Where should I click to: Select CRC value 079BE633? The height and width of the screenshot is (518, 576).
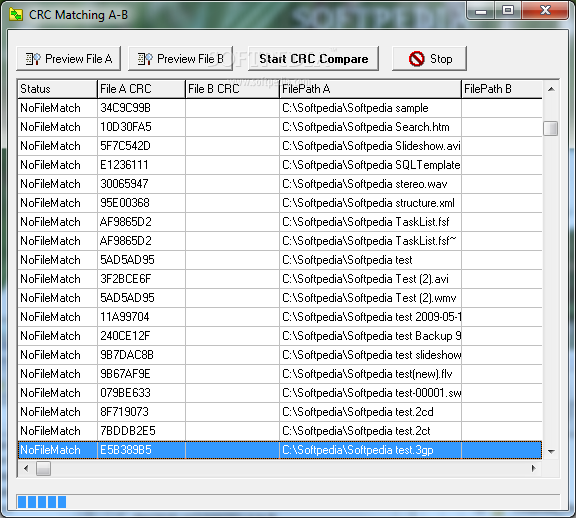coord(125,393)
